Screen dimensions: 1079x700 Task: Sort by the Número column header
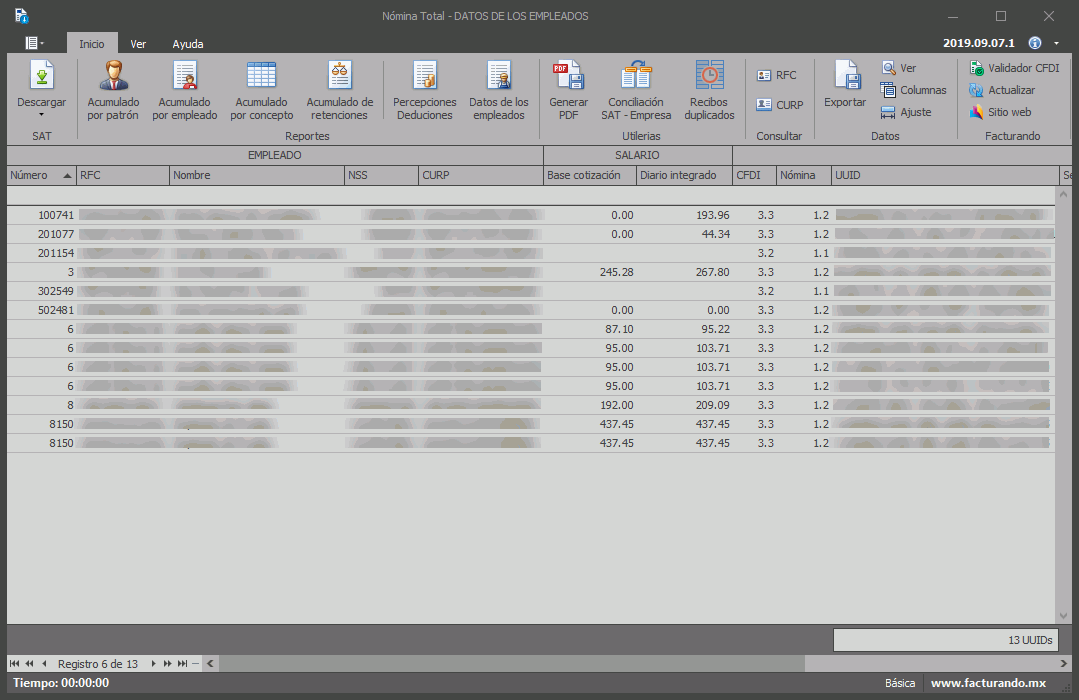(40, 176)
